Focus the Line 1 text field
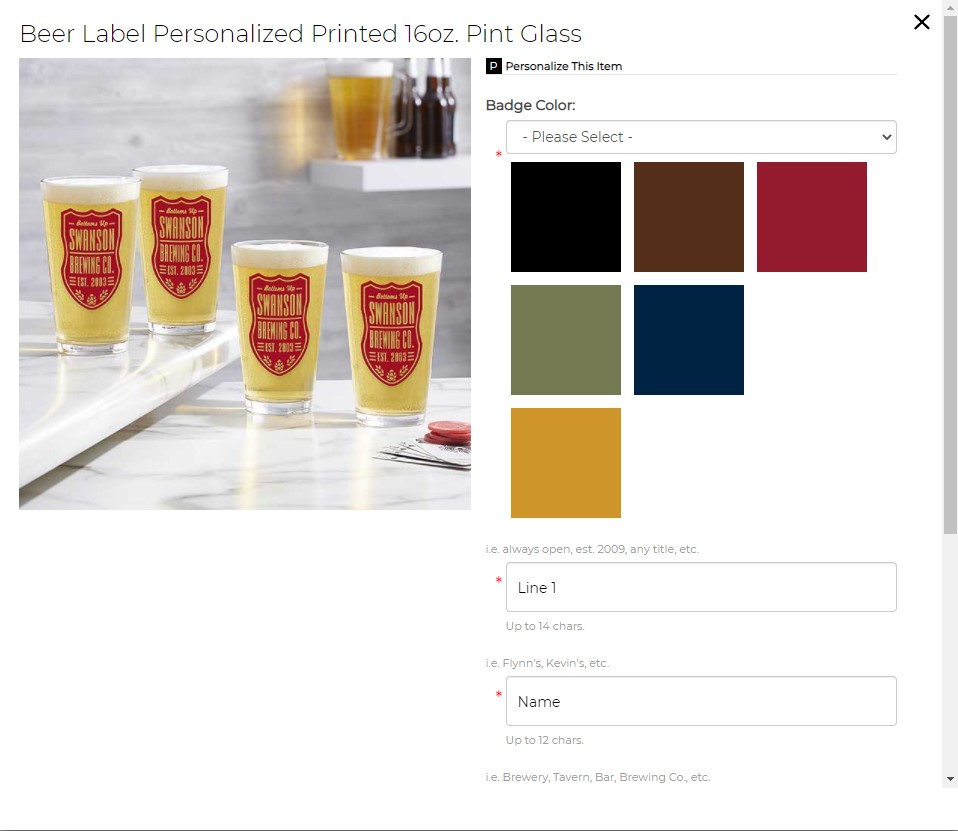Viewport: 958px width, 831px height. (x=701, y=587)
